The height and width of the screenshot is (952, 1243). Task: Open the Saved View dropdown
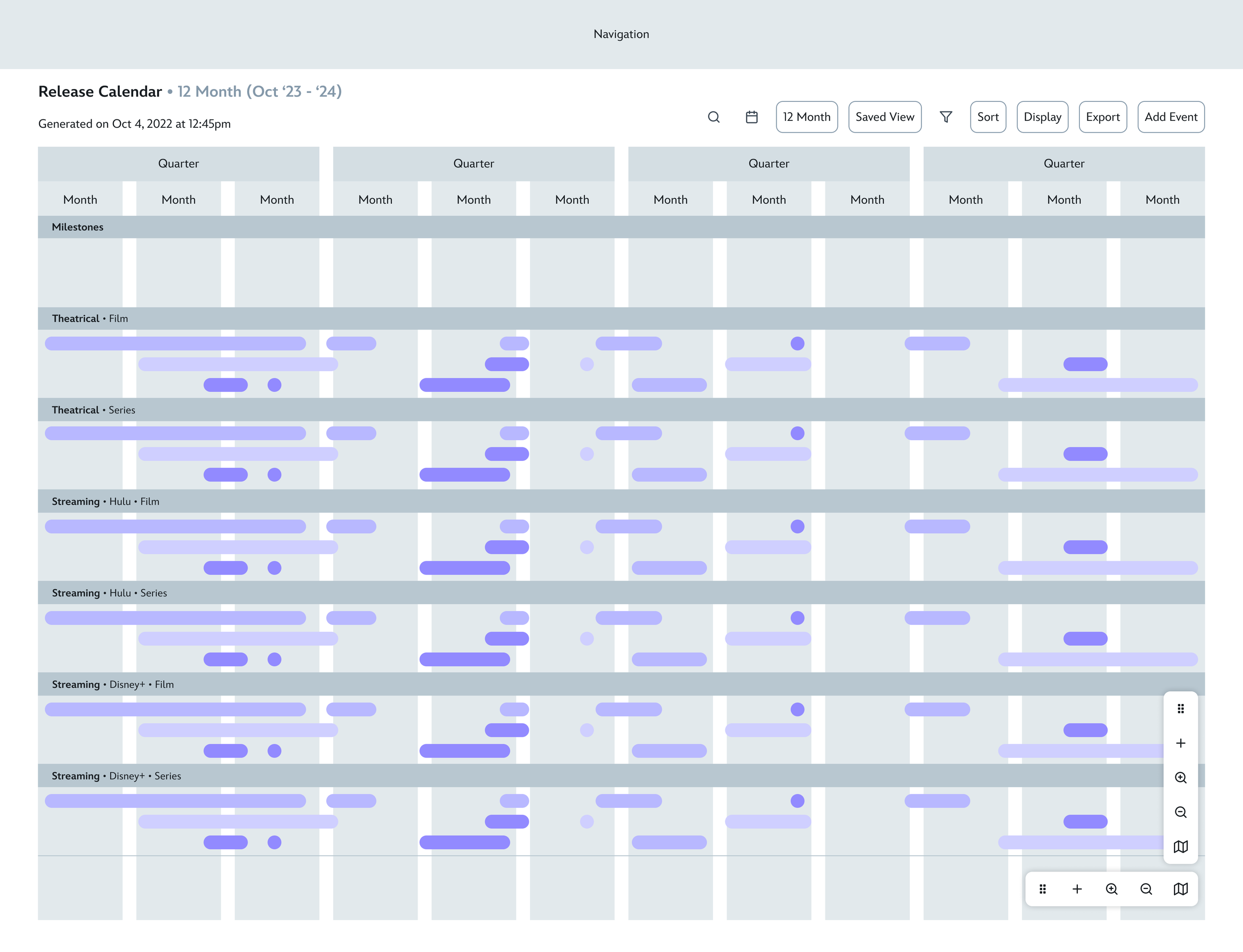coord(885,117)
